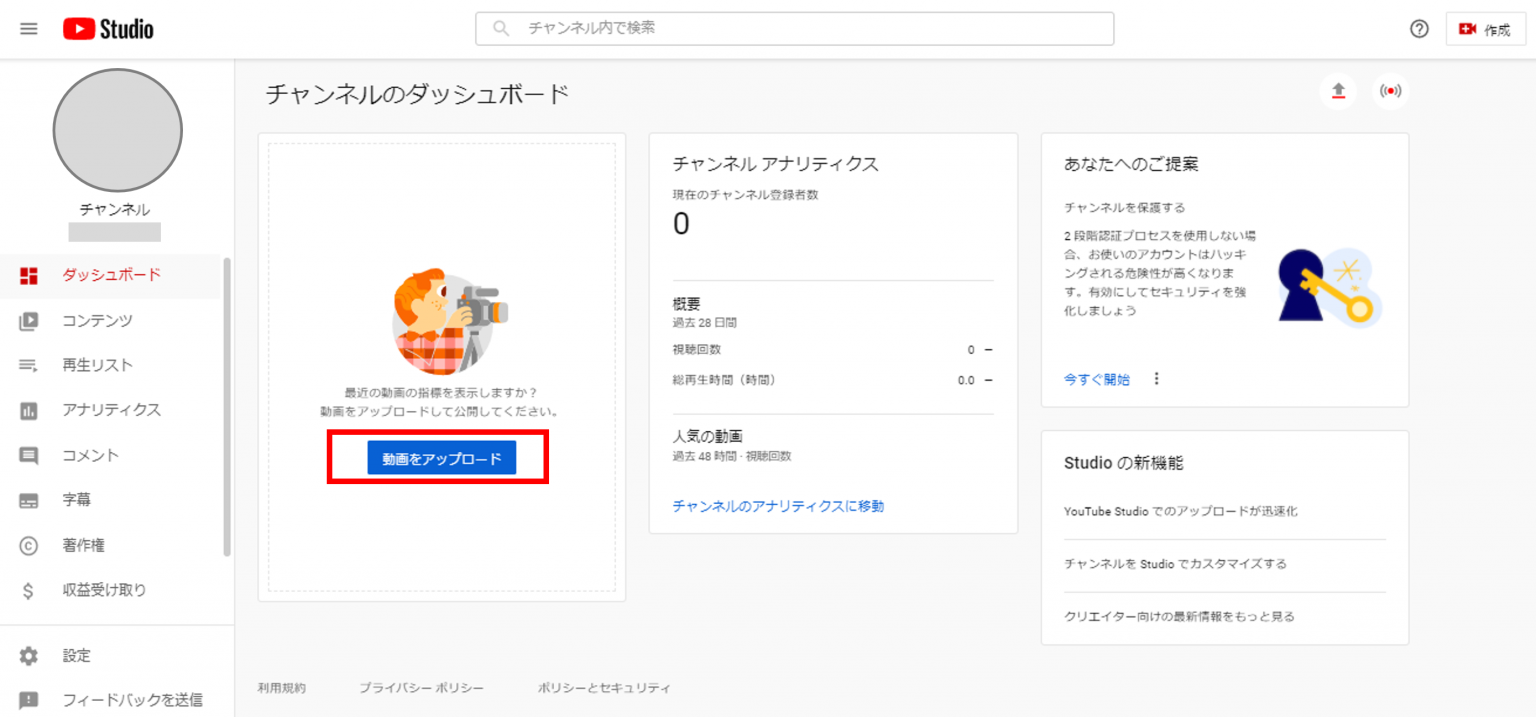Open 収益受け取り monetization section

coord(104,590)
